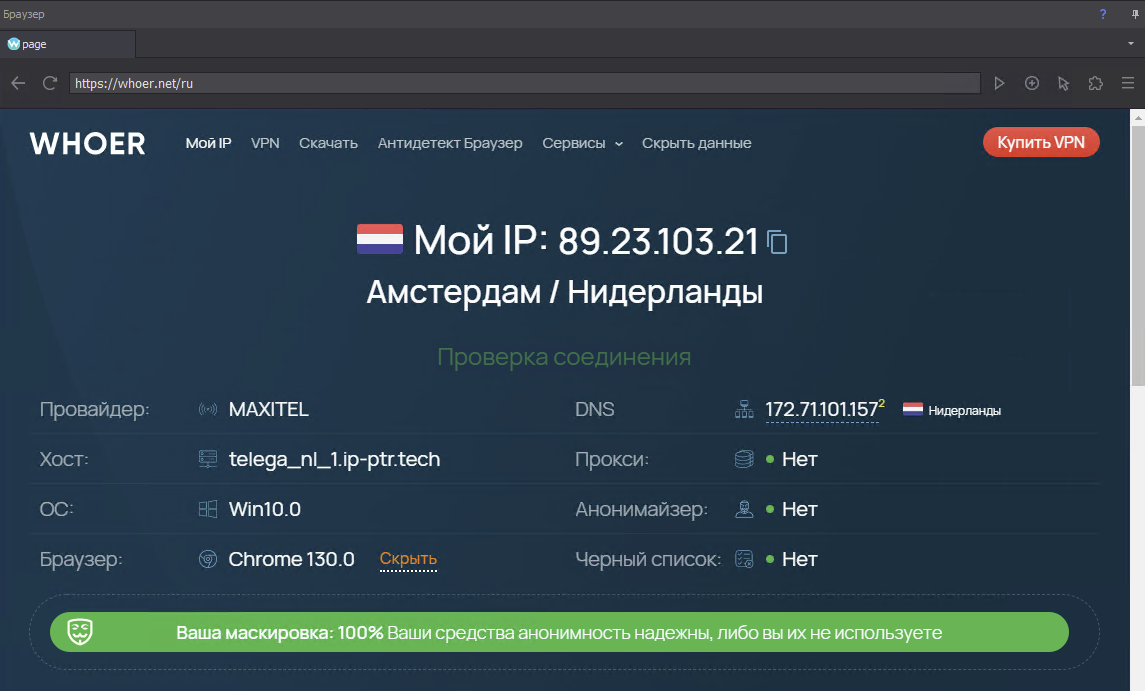This screenshot has height=691, width=1145.
Task: Copy IP address with the copy icon
Action: pos(778,242)
